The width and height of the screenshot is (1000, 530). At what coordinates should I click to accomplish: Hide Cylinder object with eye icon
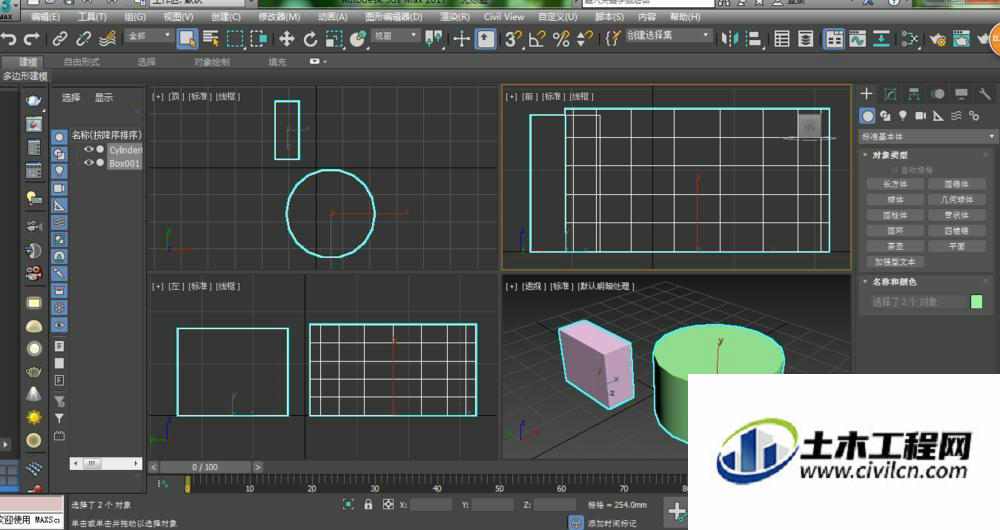[x=89, y=149]
